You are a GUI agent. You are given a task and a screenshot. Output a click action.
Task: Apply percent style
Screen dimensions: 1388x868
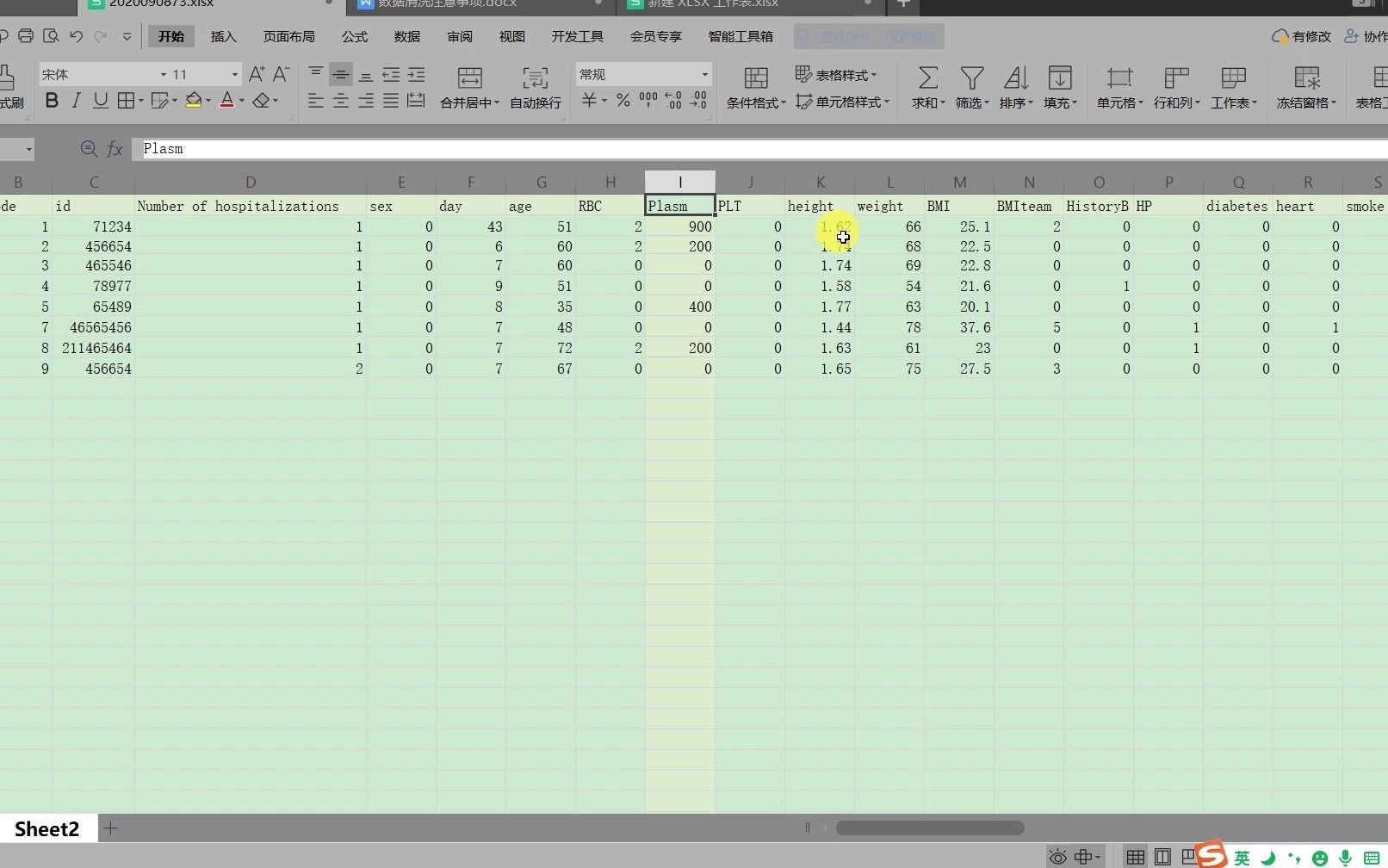[x=623, y=101]
